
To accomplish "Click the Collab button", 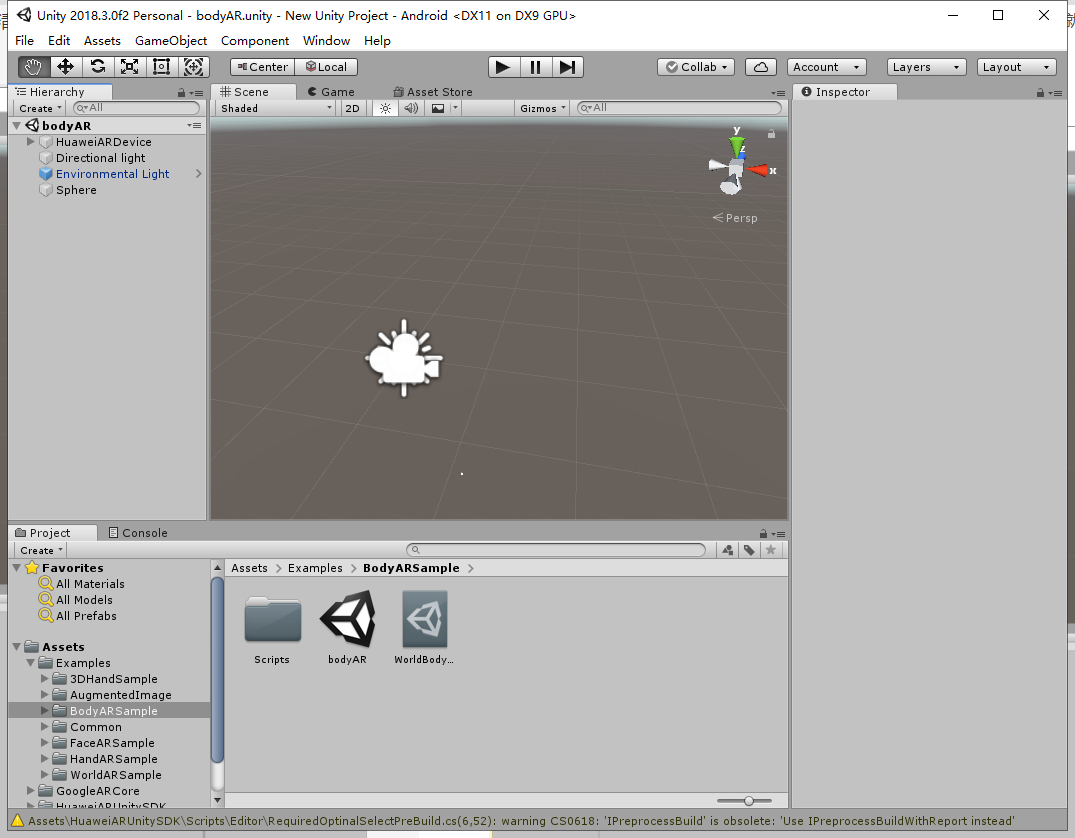I will 695,66.
